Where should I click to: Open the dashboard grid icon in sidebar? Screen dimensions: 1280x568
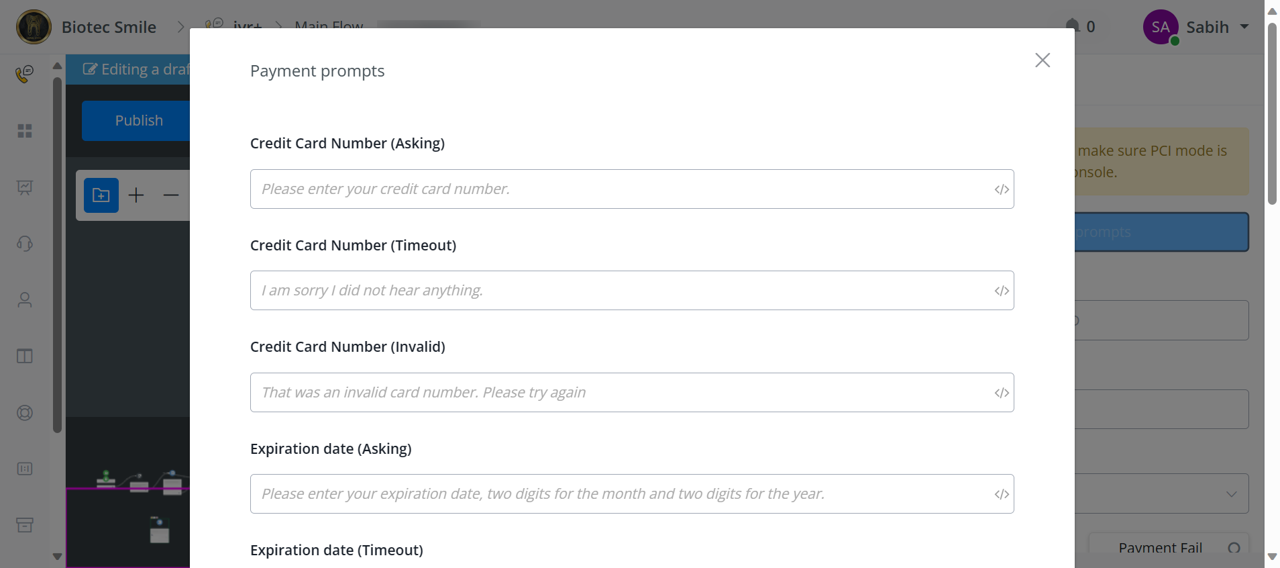tap(25, 131)
